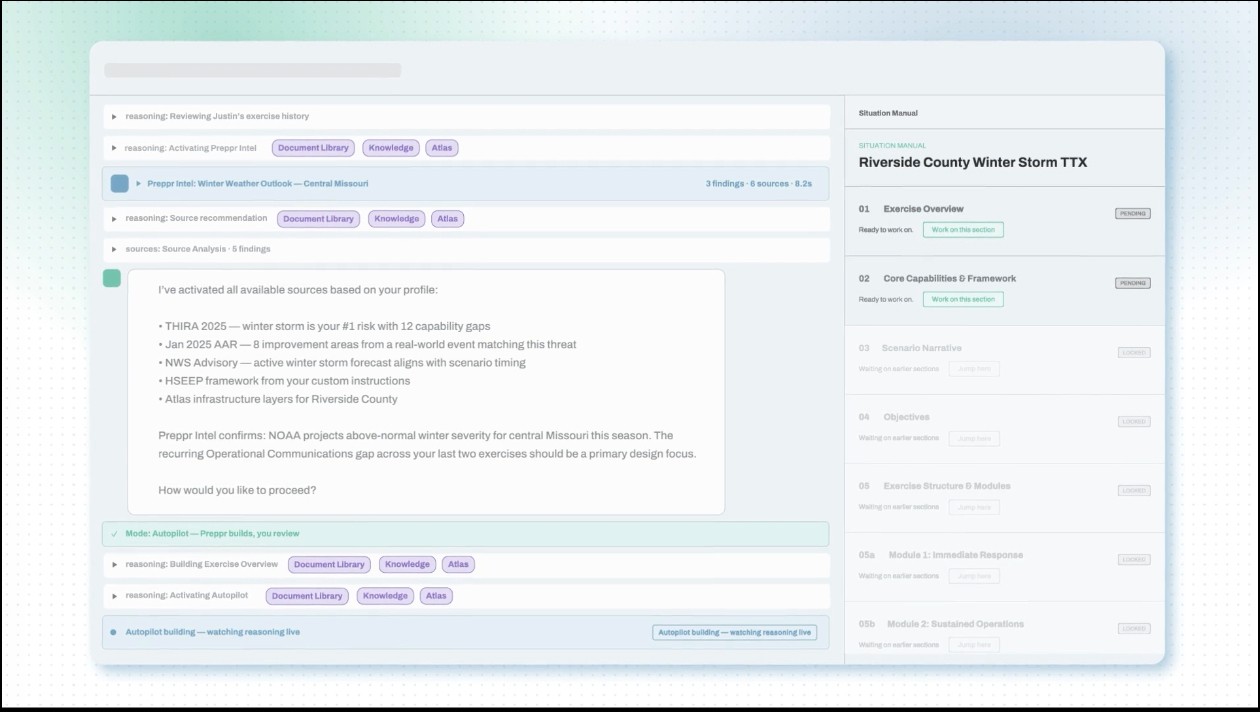Click the green assistant avatar icon

(112, 278)
